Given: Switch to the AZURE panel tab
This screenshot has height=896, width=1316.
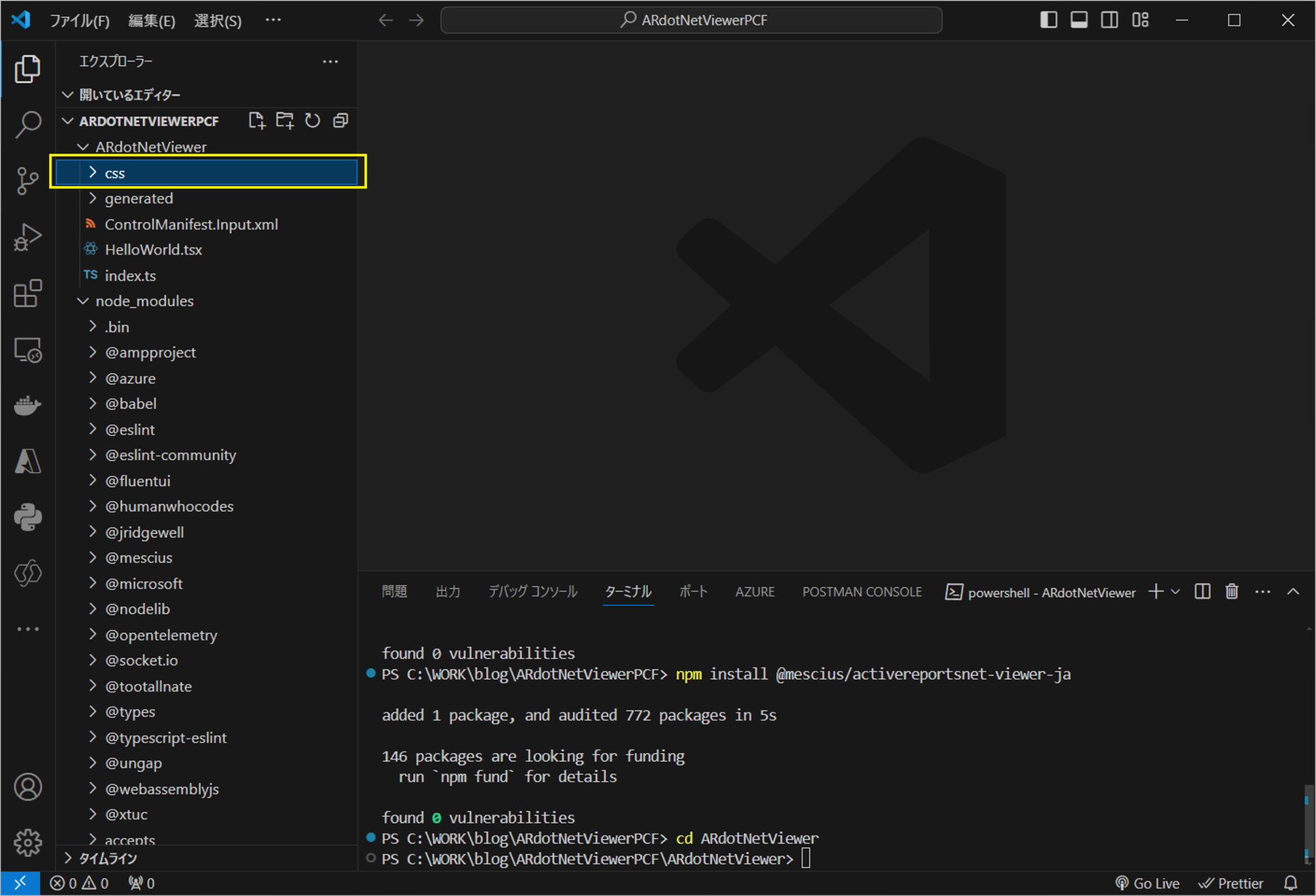Looking at the screenshot, I should pos(755,592).
